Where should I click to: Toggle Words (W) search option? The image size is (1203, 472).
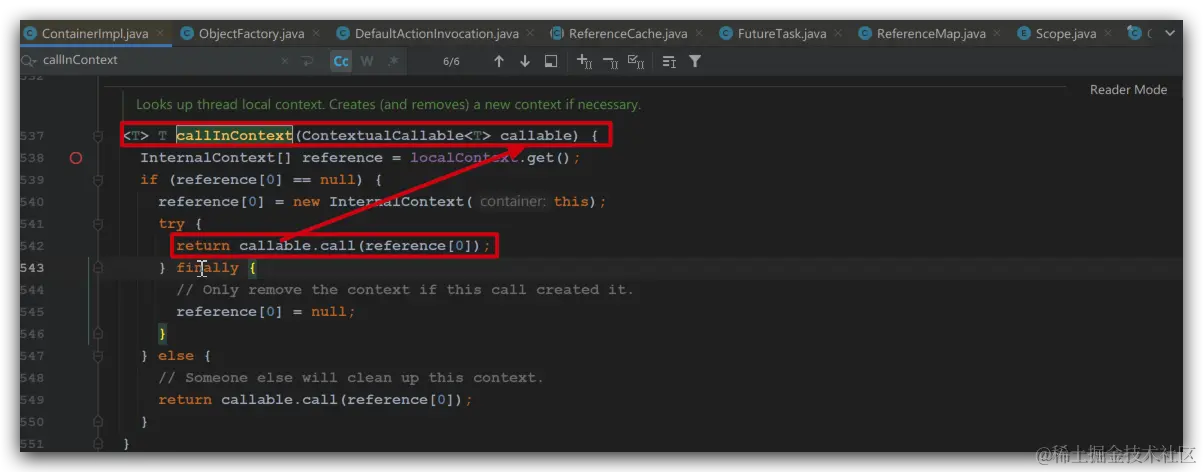(367, 61)
